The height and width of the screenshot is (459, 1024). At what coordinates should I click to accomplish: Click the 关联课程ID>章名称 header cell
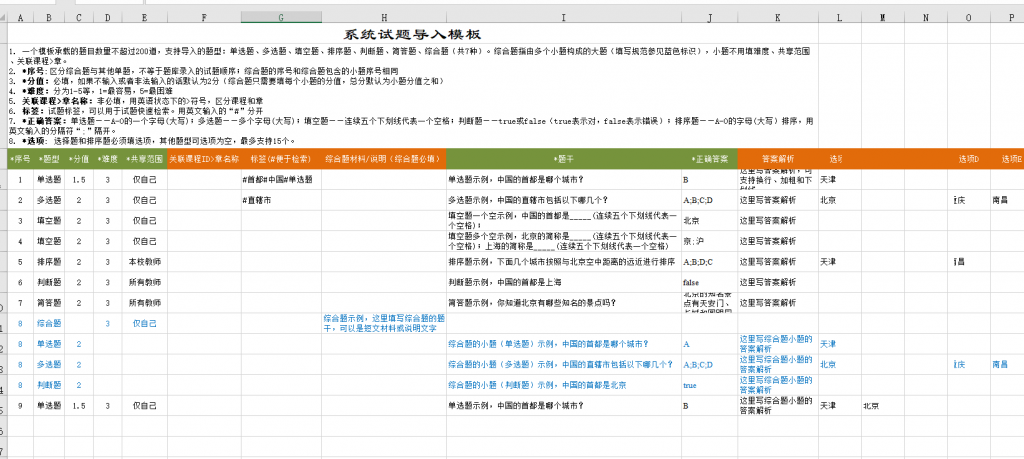[204, 159]
